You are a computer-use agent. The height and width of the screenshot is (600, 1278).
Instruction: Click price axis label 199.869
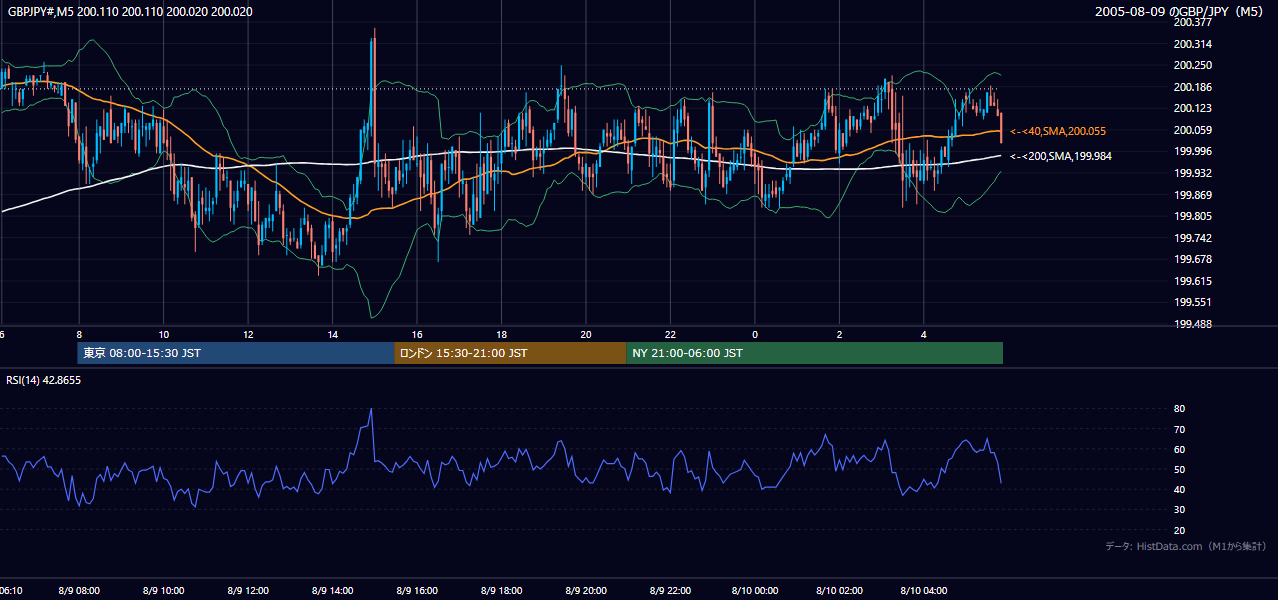[1192, 195]
